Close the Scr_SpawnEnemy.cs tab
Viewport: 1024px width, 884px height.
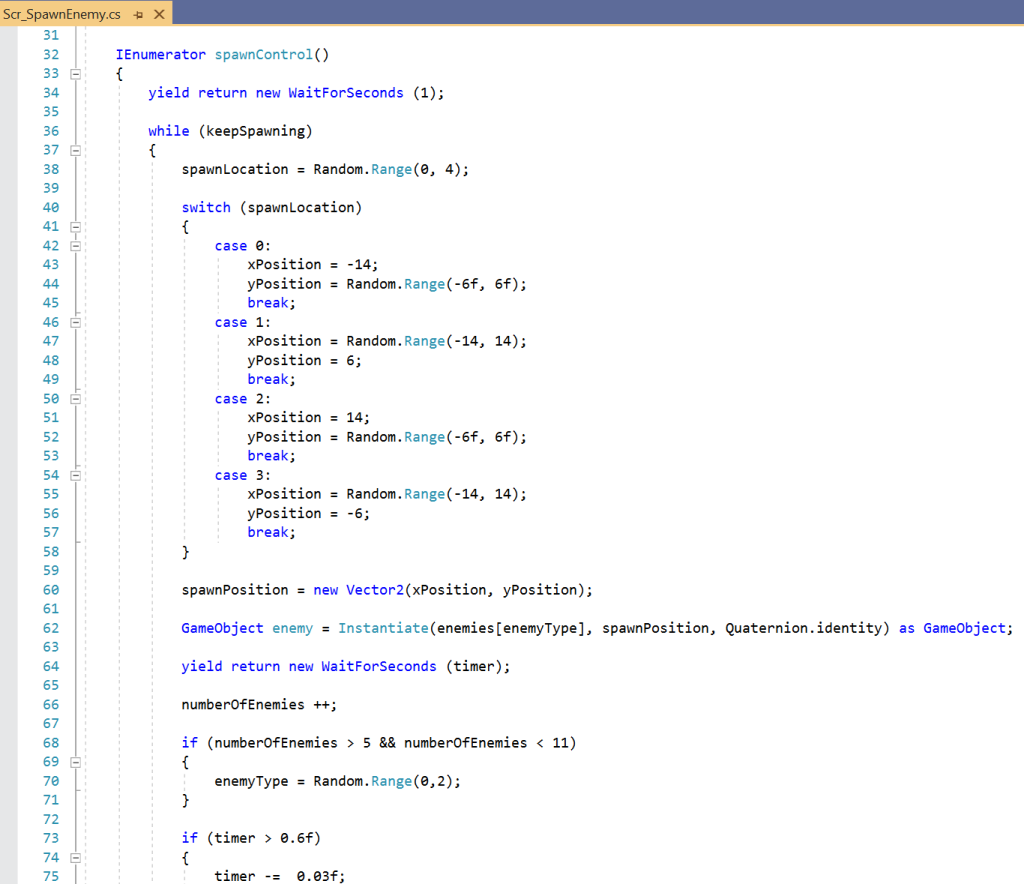pyautogui.click(x=158, y=15)
